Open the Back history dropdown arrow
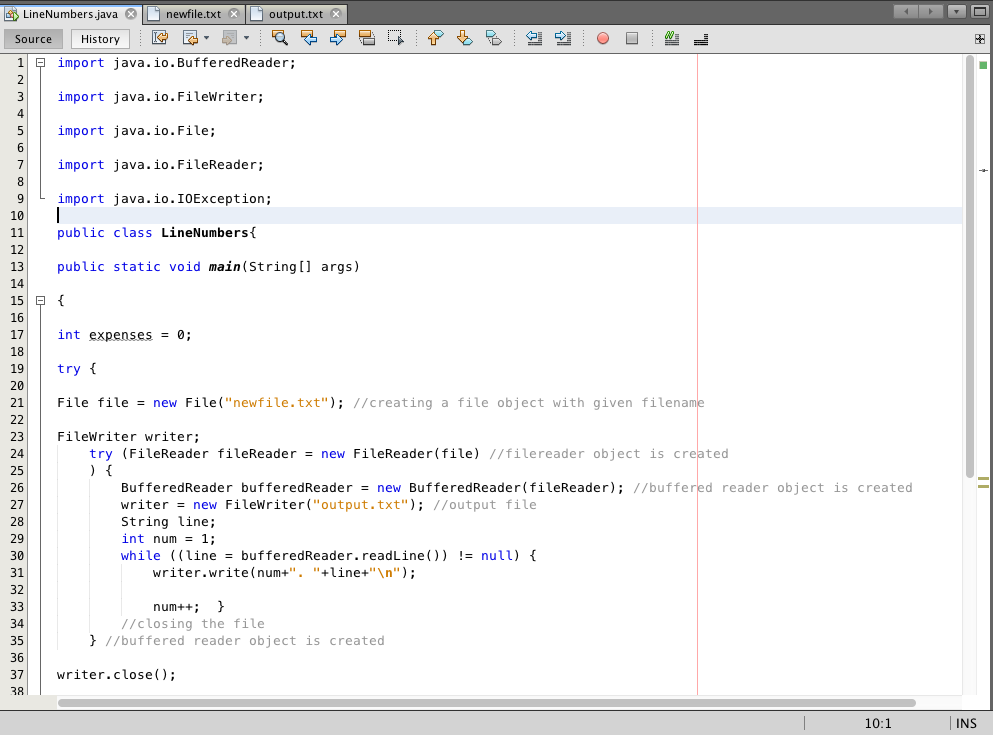The width and height of the screenshot is (993, 735). [206, 38]
